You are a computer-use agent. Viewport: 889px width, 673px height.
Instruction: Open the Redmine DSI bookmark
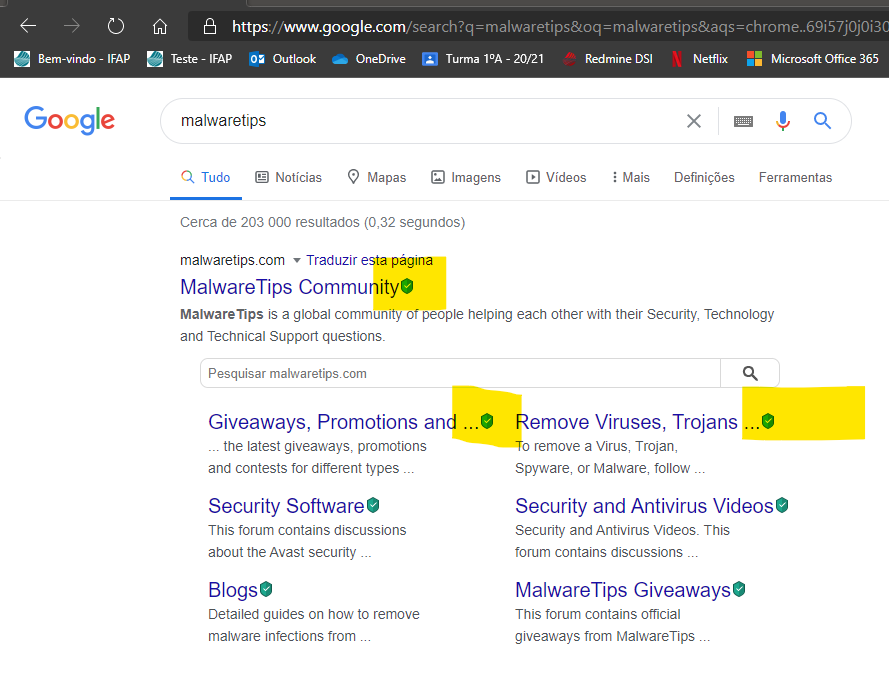coord(607,59)
